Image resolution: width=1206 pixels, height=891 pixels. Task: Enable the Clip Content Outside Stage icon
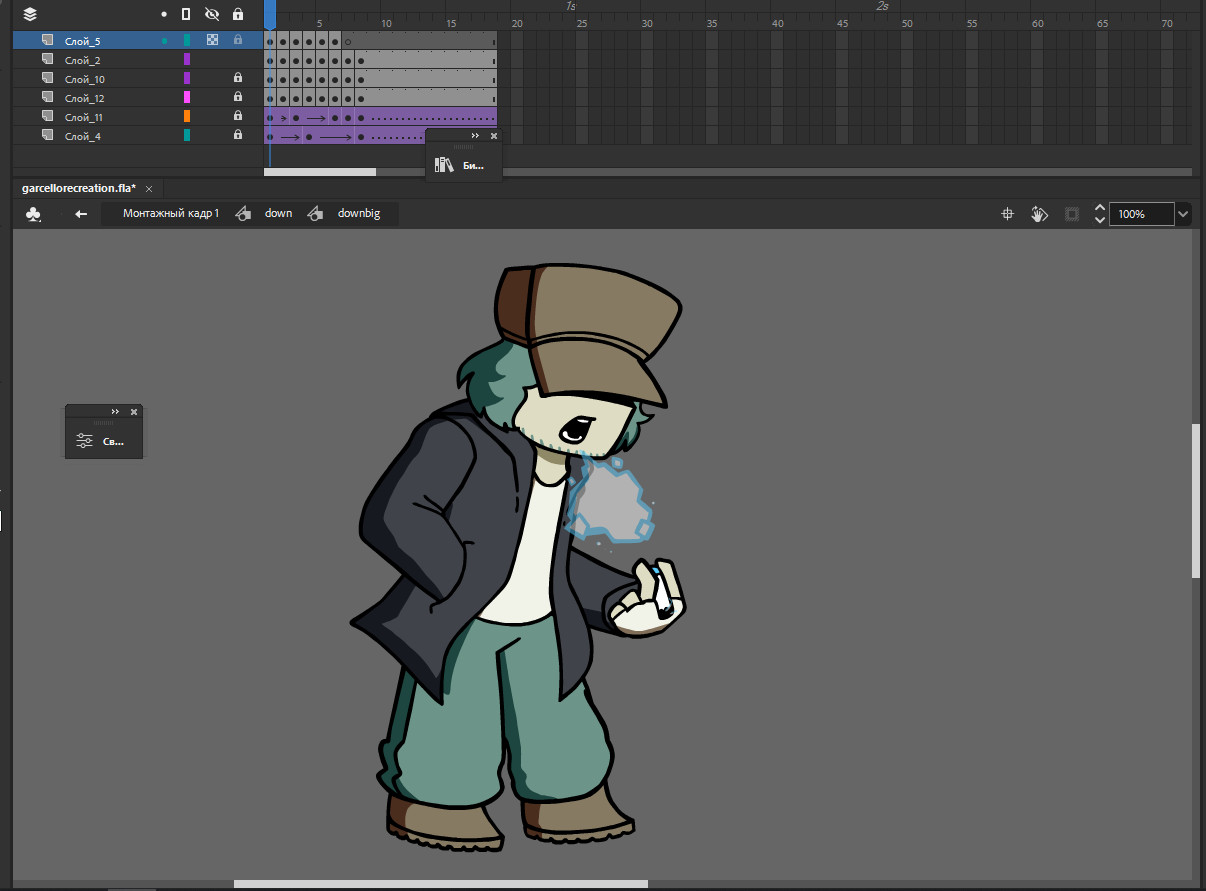[1071, 213]
